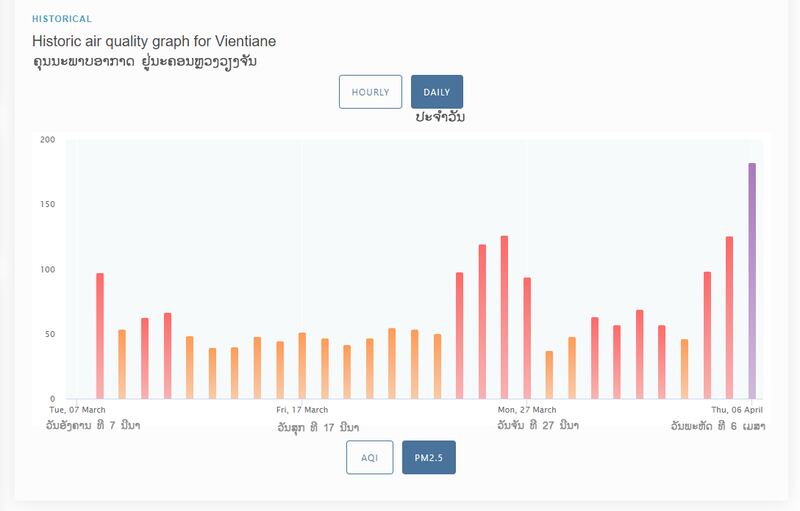This screenshot has height=511, width=800.
Task: Switch the graph to HOURLY view
Action: [370, 92]
